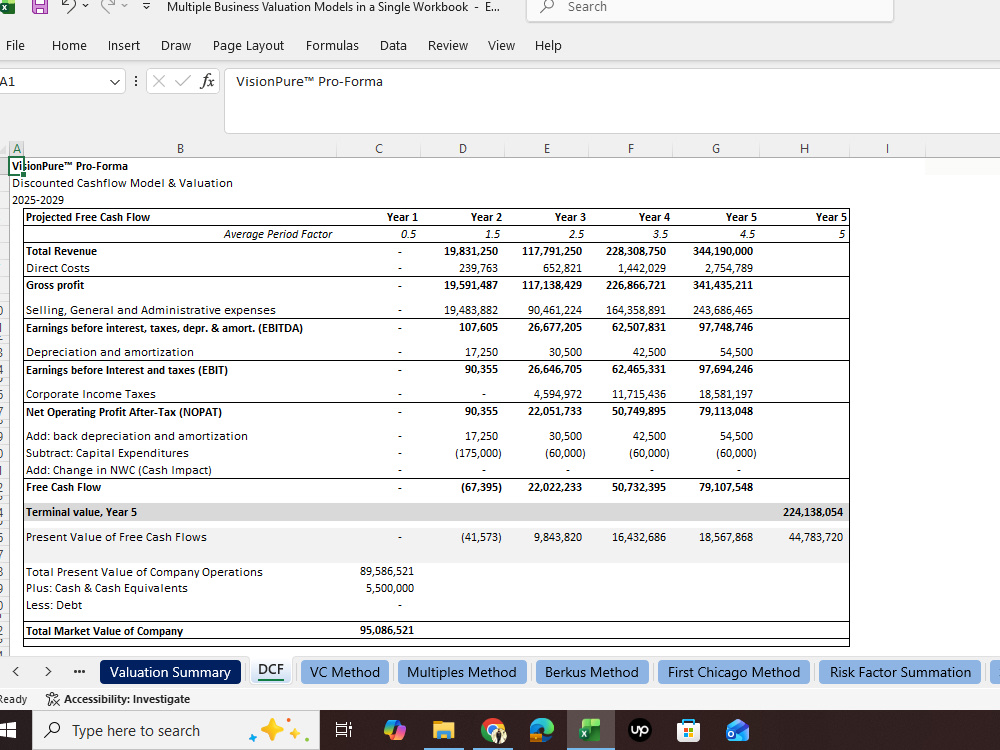Open Customize Quick Access Toolbar dropdown

click(147, 6)
